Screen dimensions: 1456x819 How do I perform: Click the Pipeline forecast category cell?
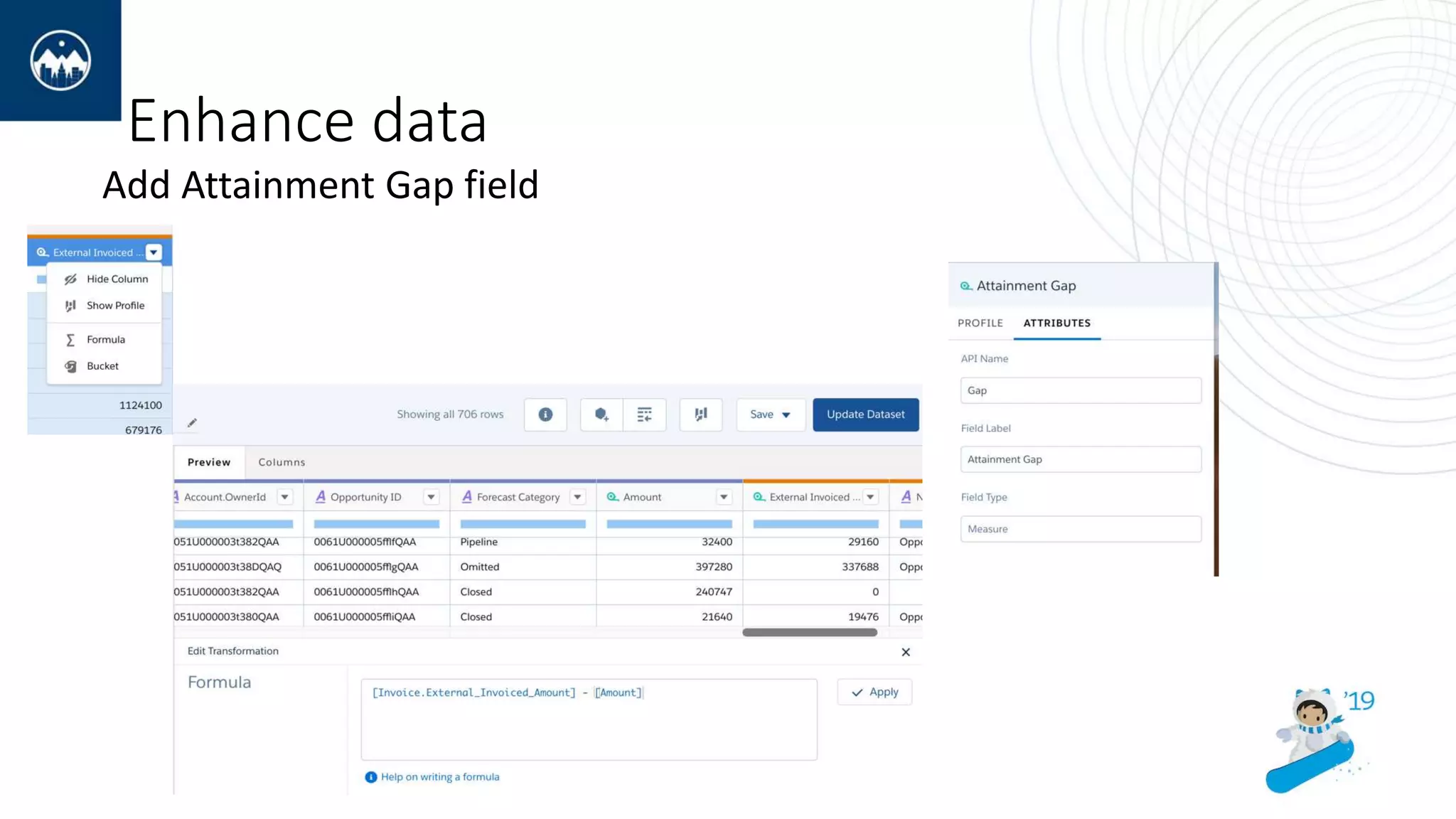coord(523,542)
